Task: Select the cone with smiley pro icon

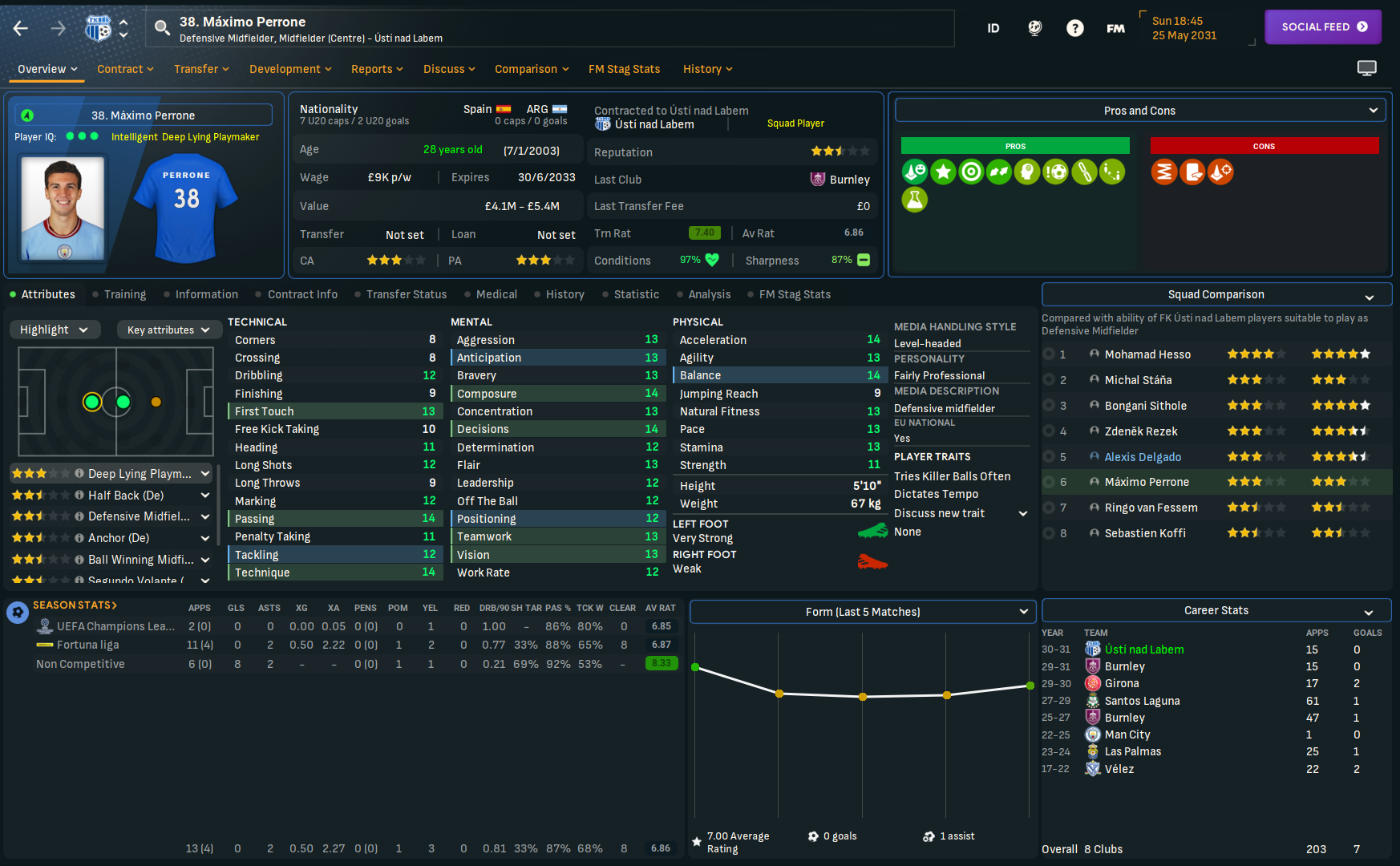Action: pyautogui.click(x=915, y=172)
